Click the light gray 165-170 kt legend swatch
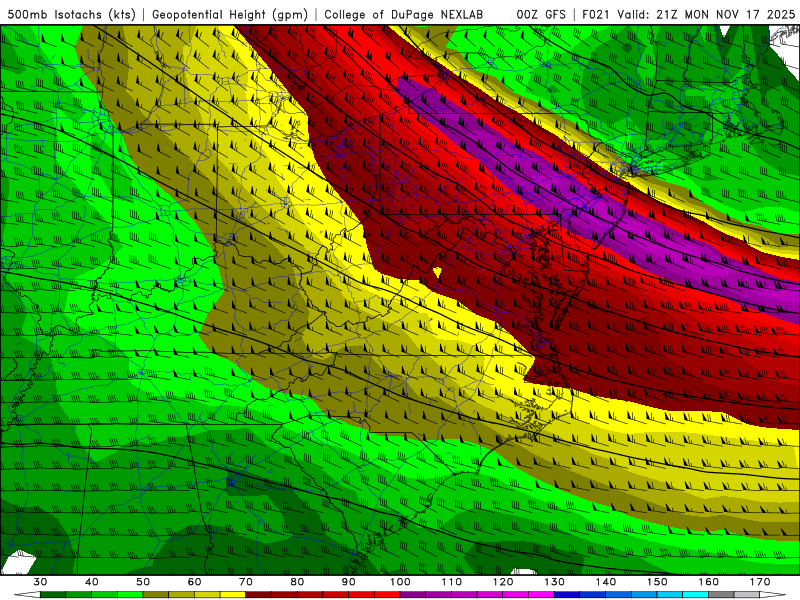800x600 pixels. pyautogui.click(x=747, y=595)
